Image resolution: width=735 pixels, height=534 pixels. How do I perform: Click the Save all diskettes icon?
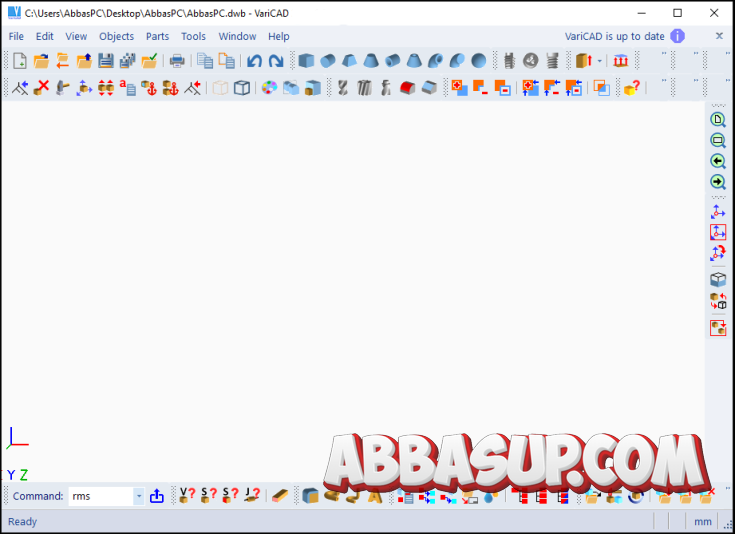pos(127,60)
